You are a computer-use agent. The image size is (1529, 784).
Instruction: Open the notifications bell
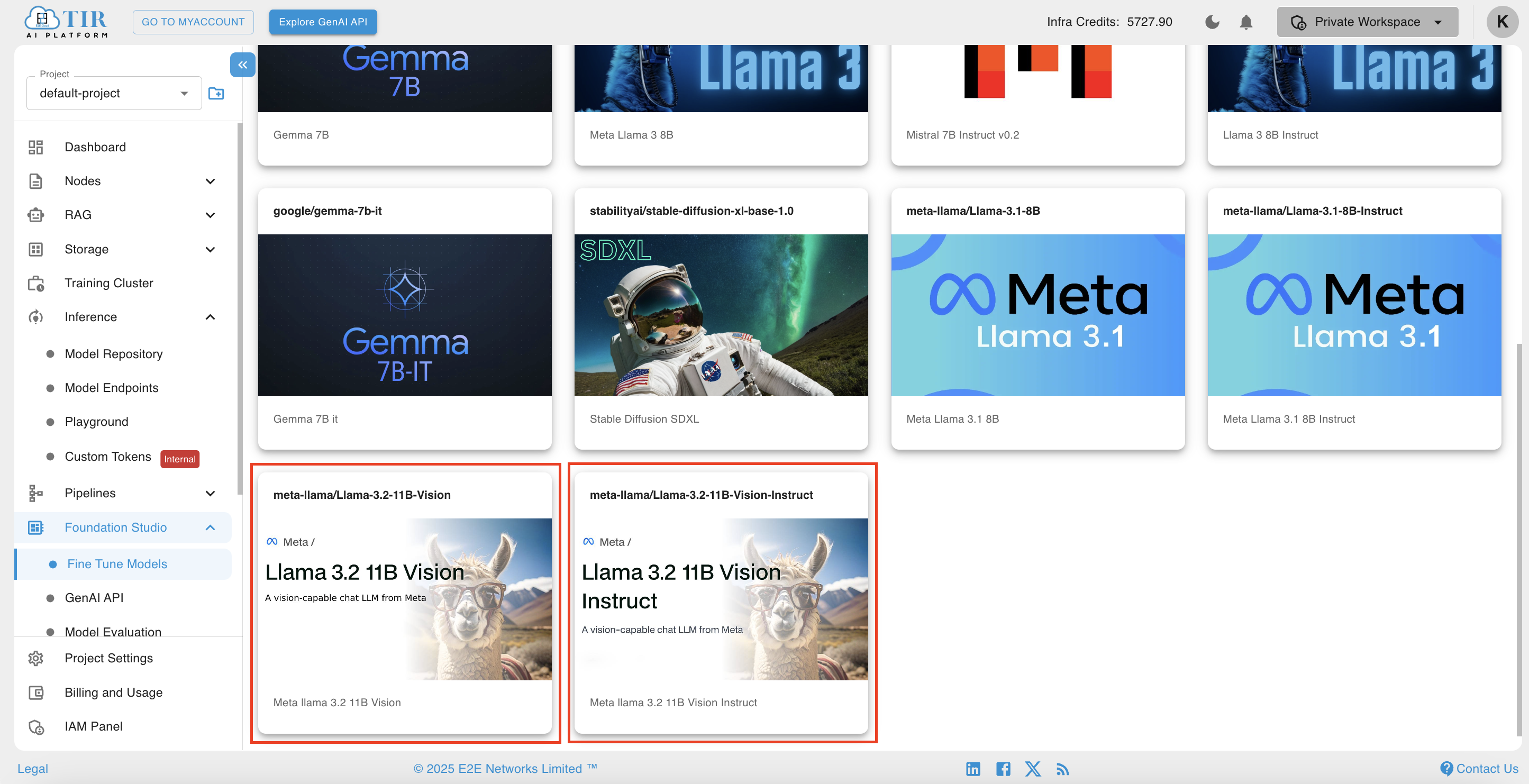click(x=1246, y=22)
